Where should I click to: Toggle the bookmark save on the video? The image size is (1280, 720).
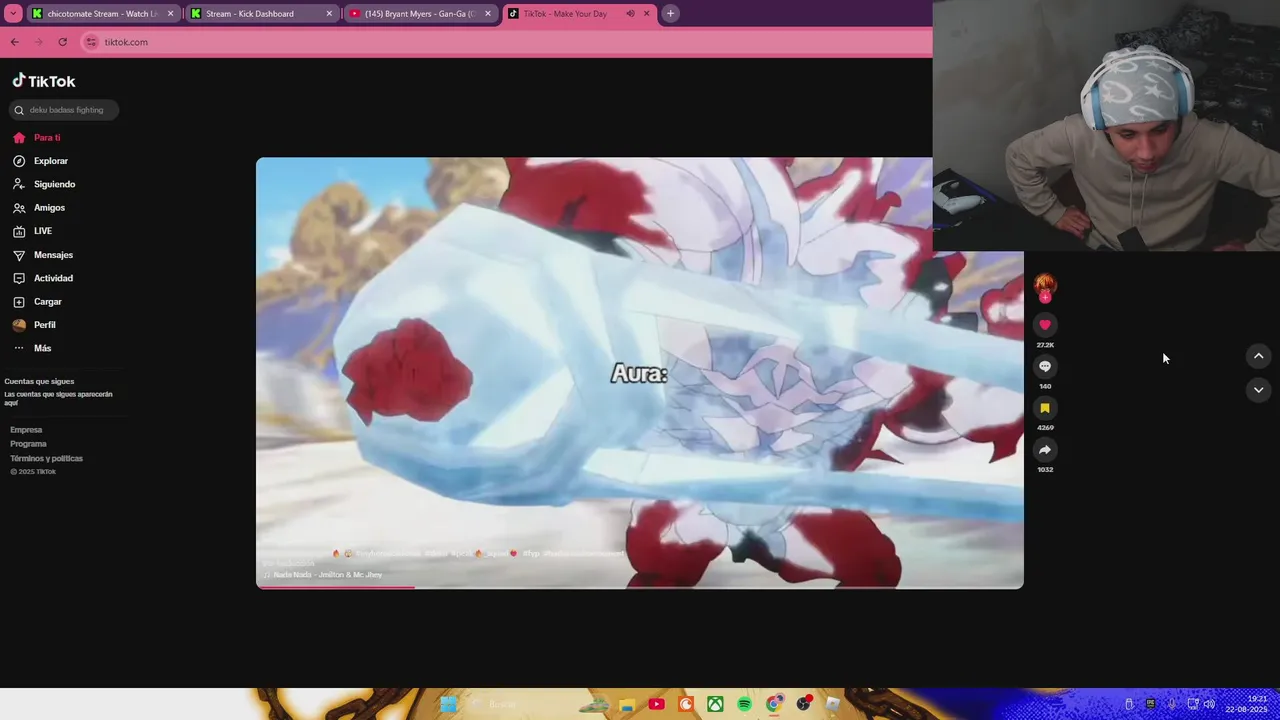coord(1045,408)
